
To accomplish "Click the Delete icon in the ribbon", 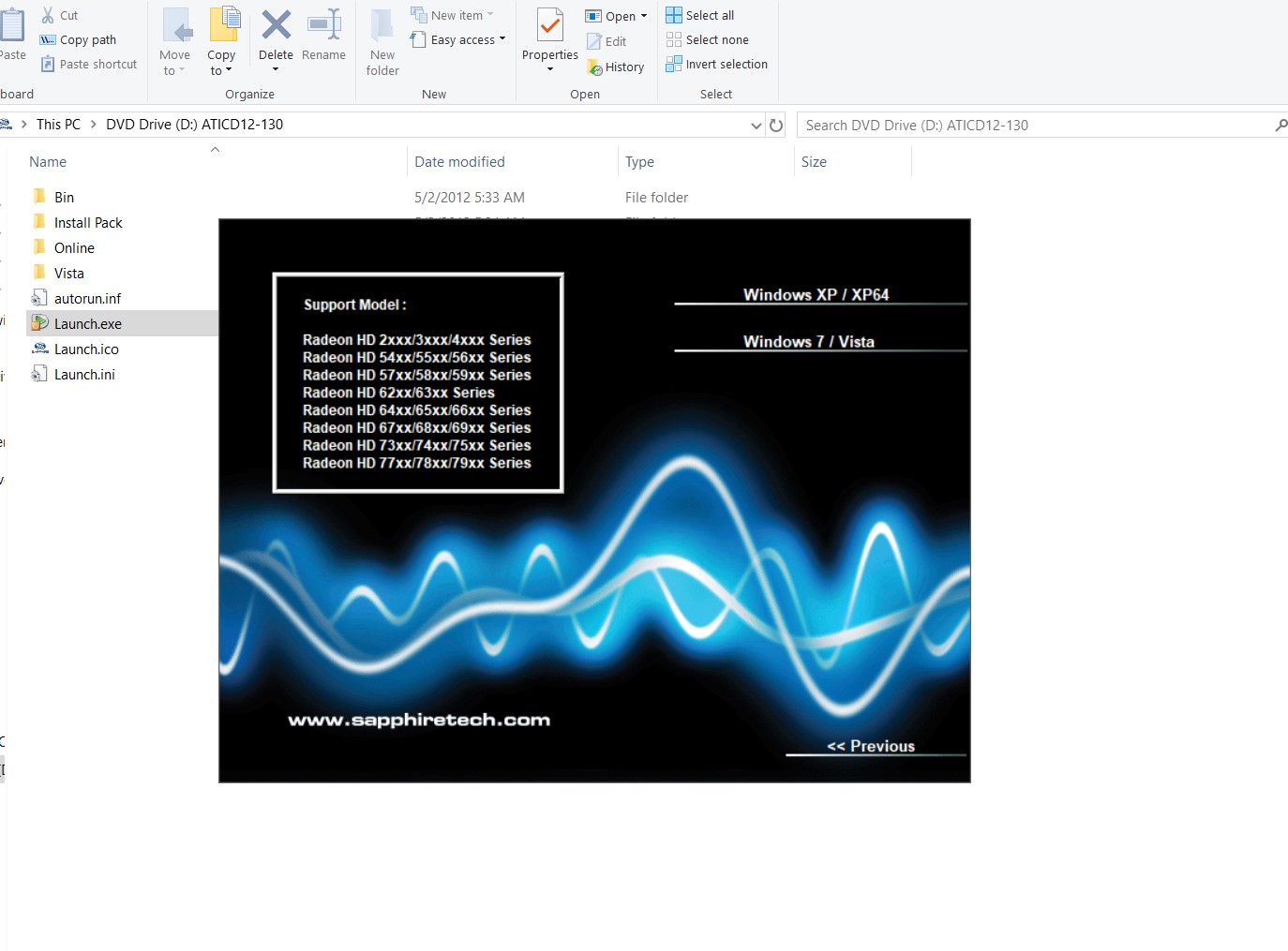I will (x=276, y=26).
